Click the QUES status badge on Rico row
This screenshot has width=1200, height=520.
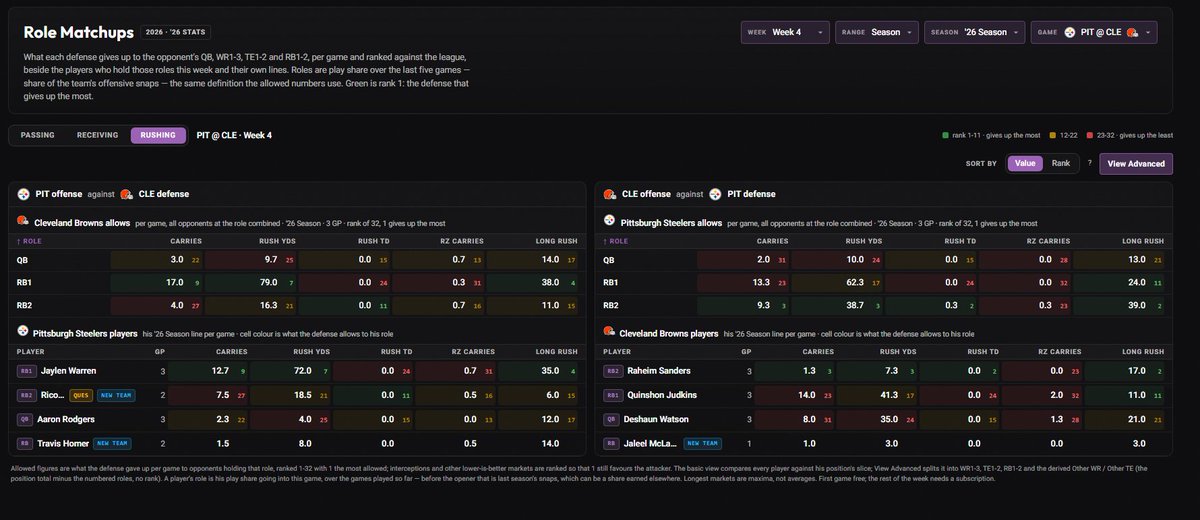click(x=81, y=395)
